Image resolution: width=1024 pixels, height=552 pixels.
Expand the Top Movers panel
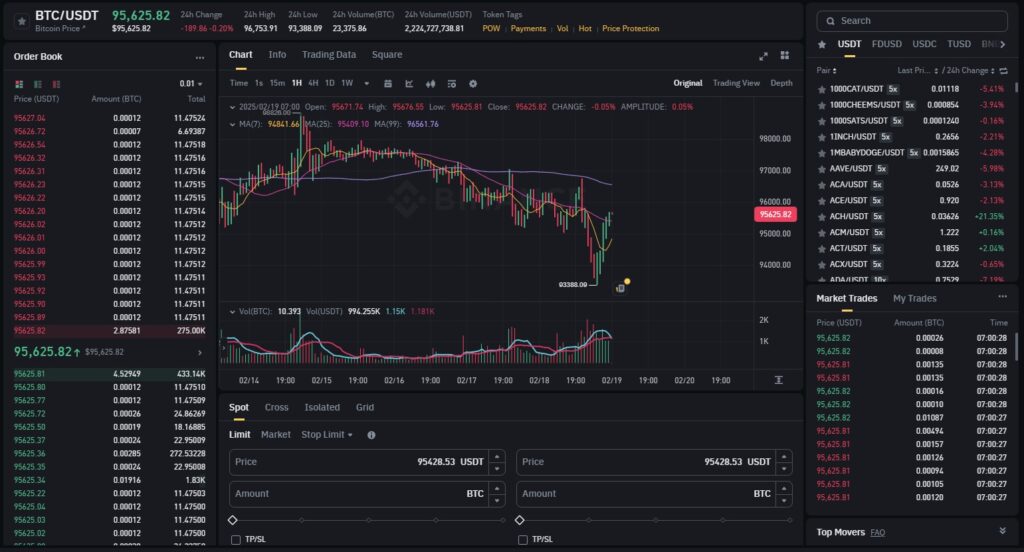point(1002,531)
